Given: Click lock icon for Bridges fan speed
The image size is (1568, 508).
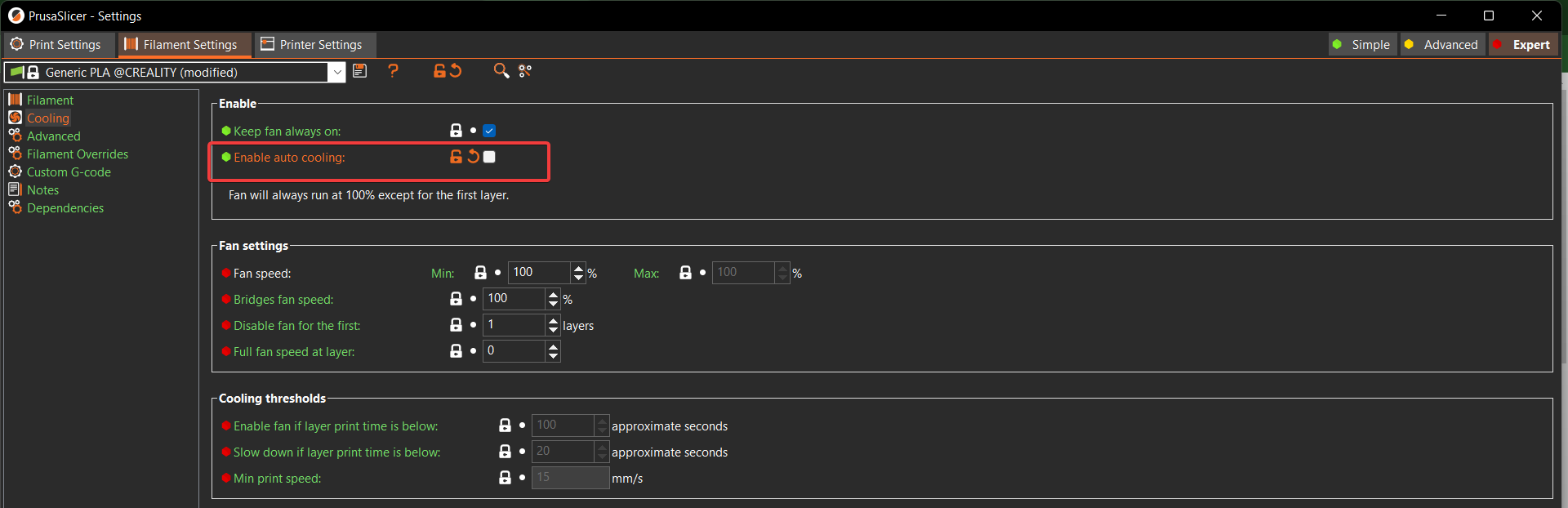Looking at the screenshot, I should pyautogui.click(x=456, y=299).
